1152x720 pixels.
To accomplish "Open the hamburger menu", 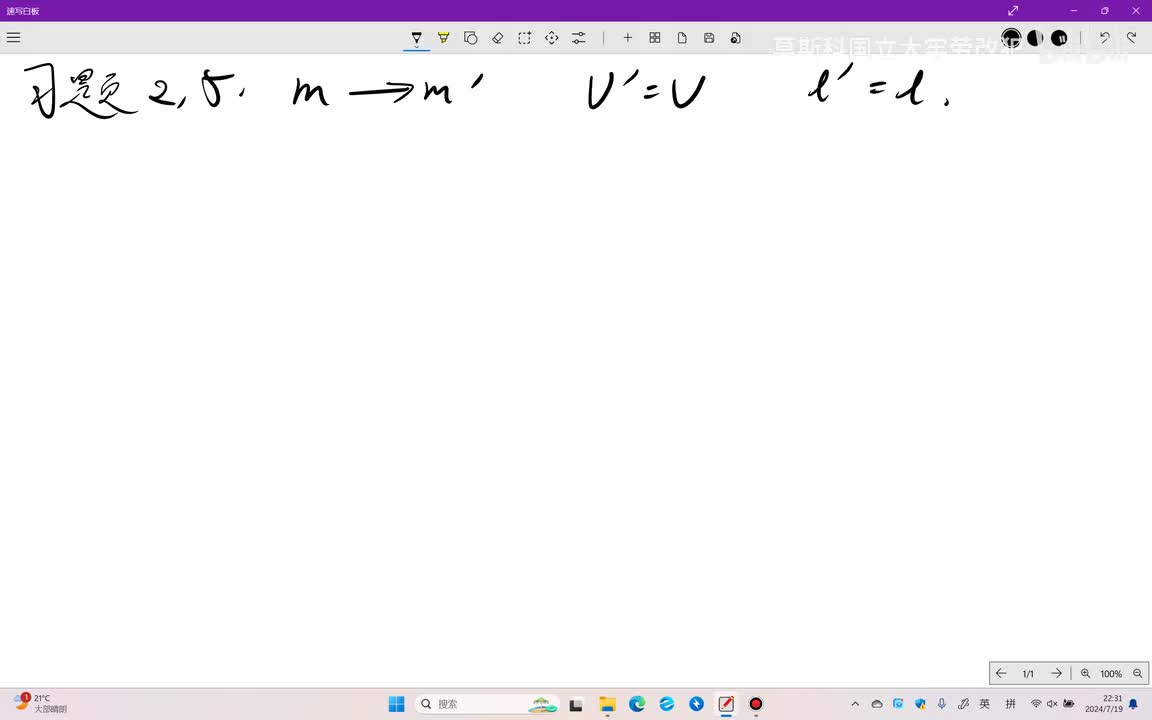I will point(13,37).
